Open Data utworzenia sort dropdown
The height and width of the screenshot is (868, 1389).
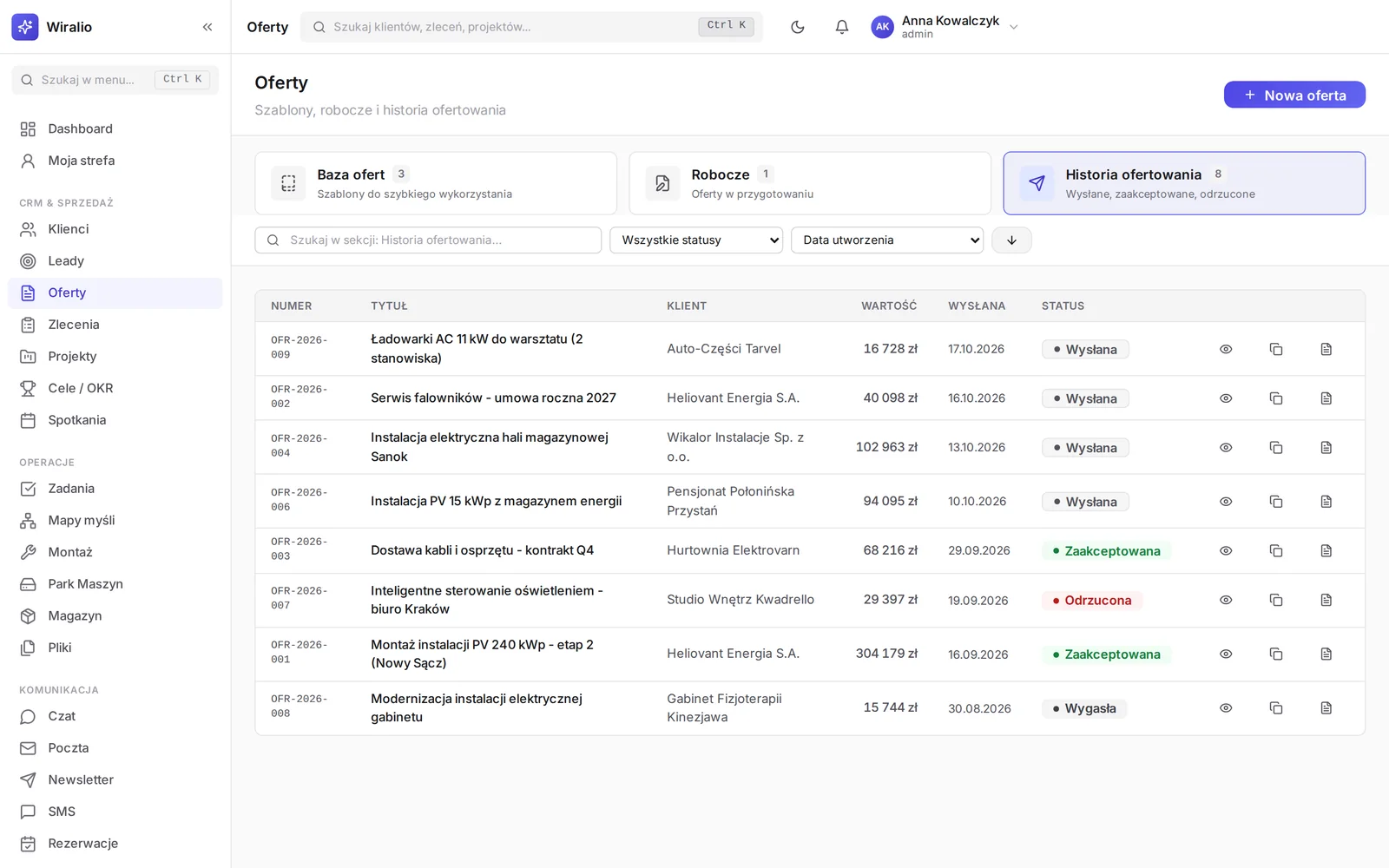tap(887, 240)
